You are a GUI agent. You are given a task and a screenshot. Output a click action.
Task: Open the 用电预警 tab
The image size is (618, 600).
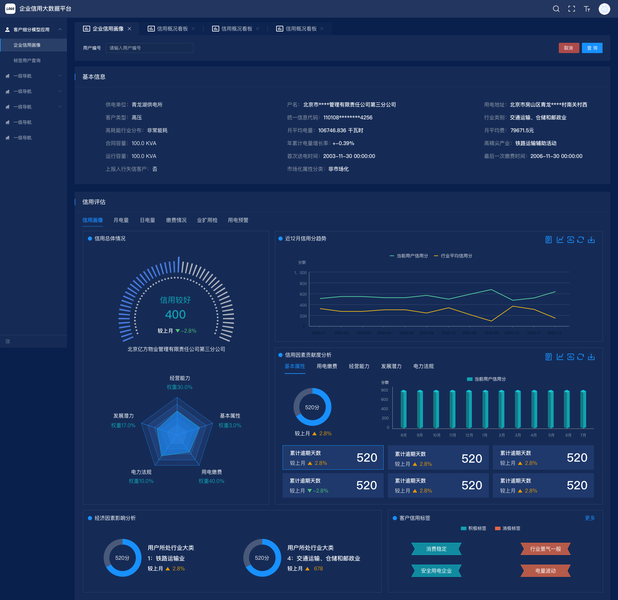pos(238,220)
